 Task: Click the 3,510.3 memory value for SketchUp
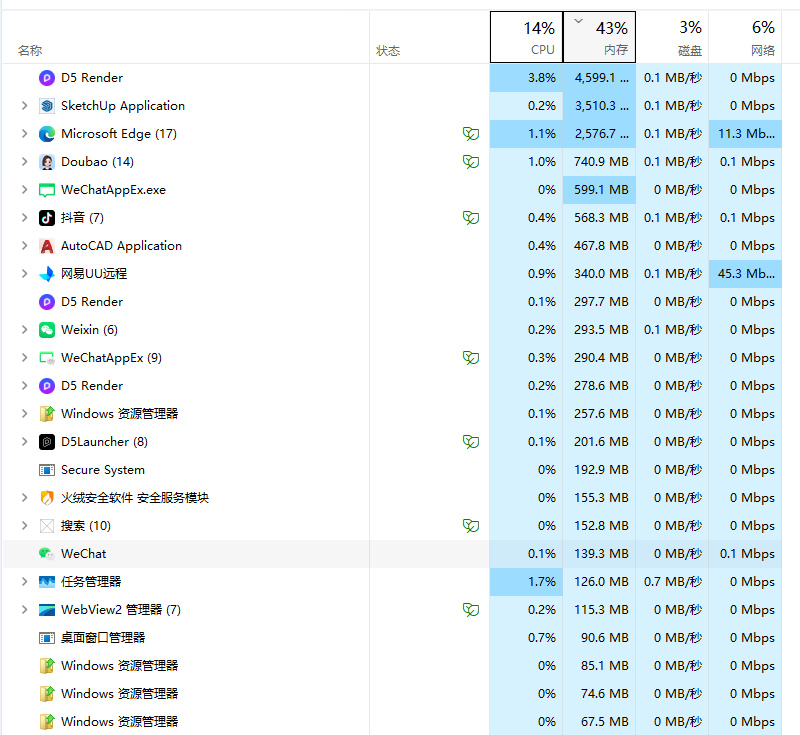[x=599, y=106]
